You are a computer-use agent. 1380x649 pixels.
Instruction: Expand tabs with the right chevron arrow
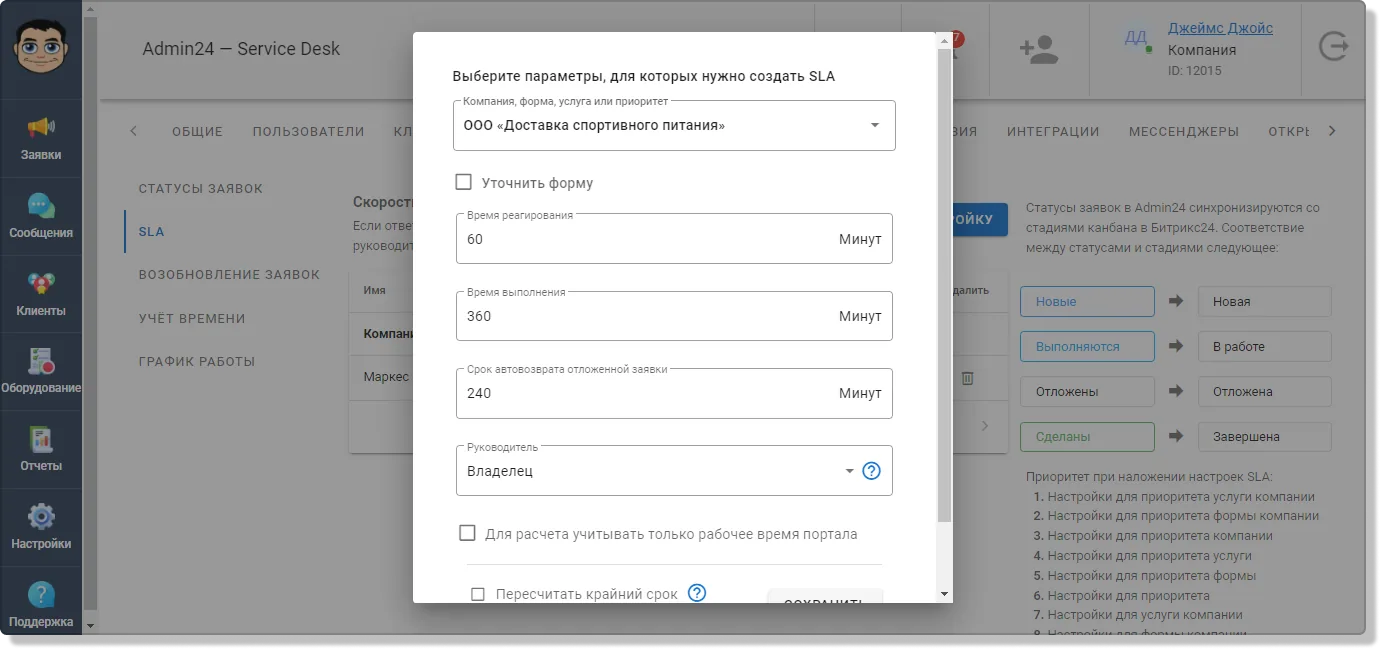(x=1331, y=131)
